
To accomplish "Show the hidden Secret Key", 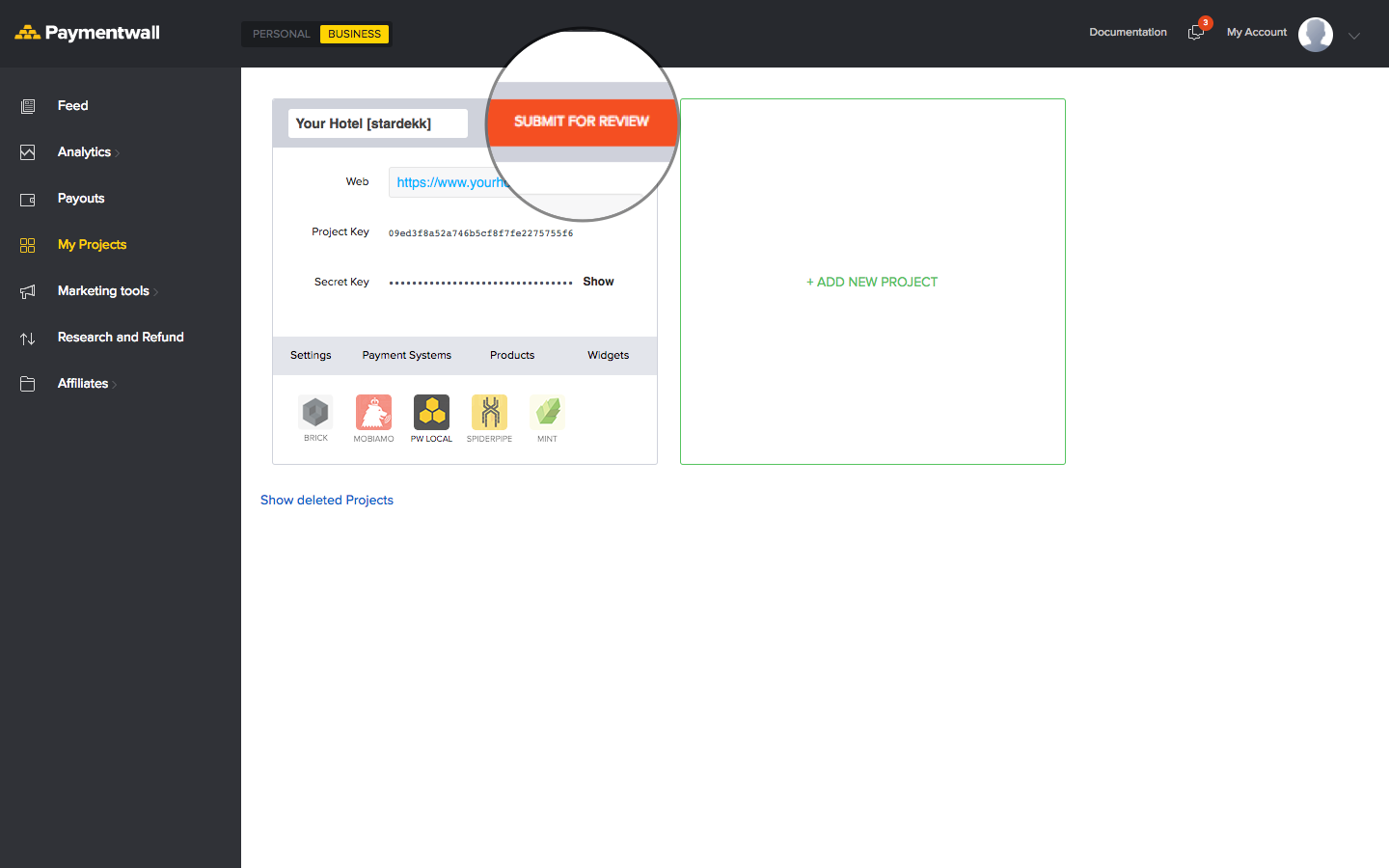I will click(x=598, y=282).
